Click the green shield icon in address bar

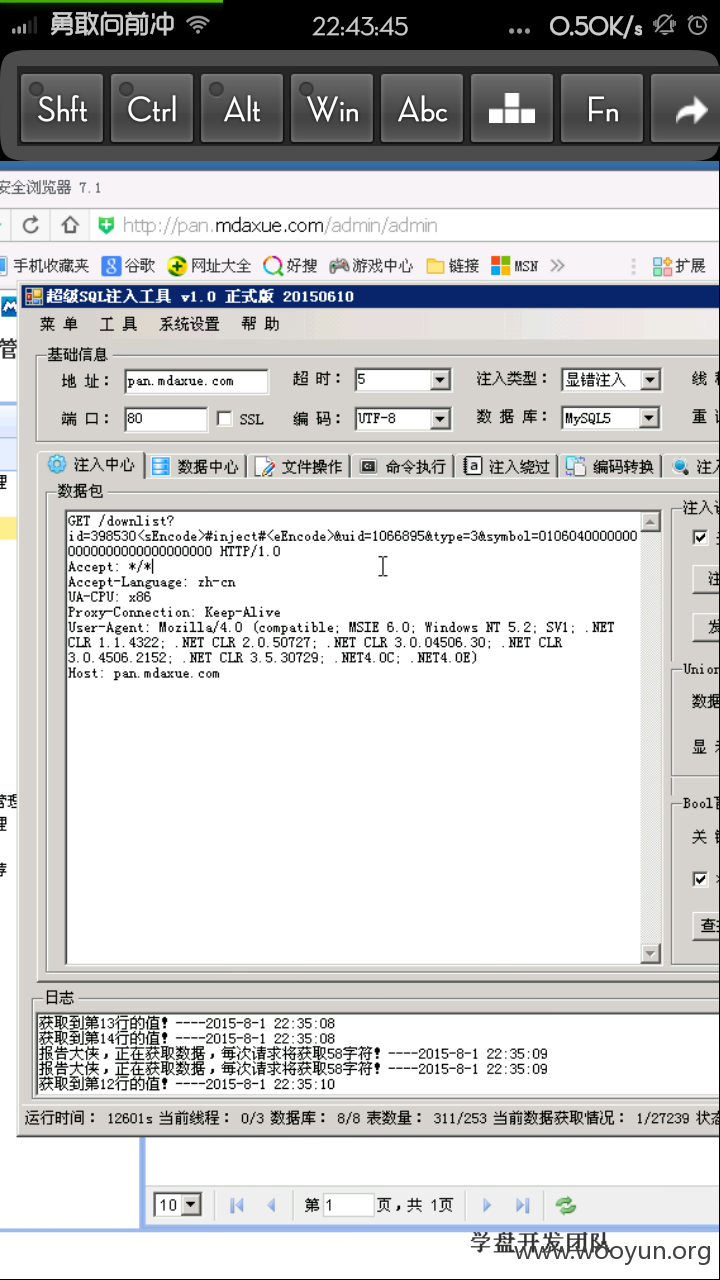click(x=105, y=225)
